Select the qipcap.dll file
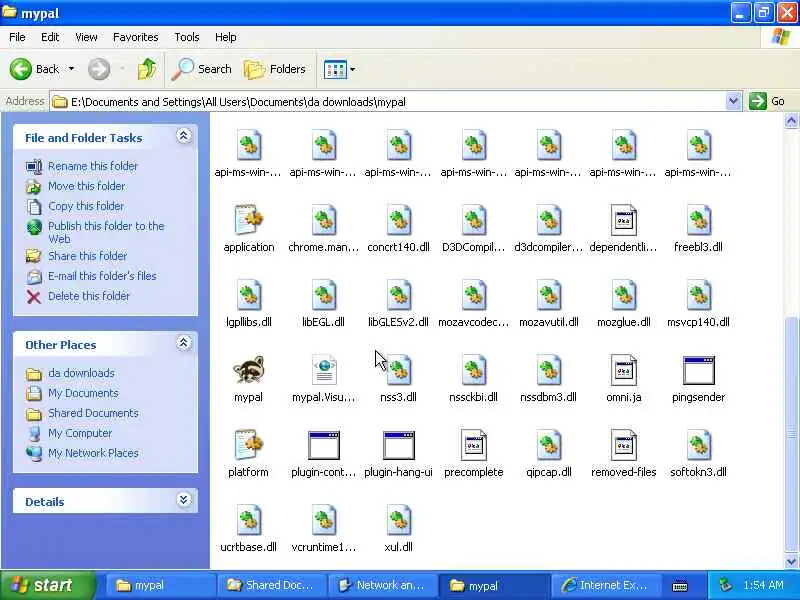The height and width of the screenshot is (600, 800). tap(548, 445)
